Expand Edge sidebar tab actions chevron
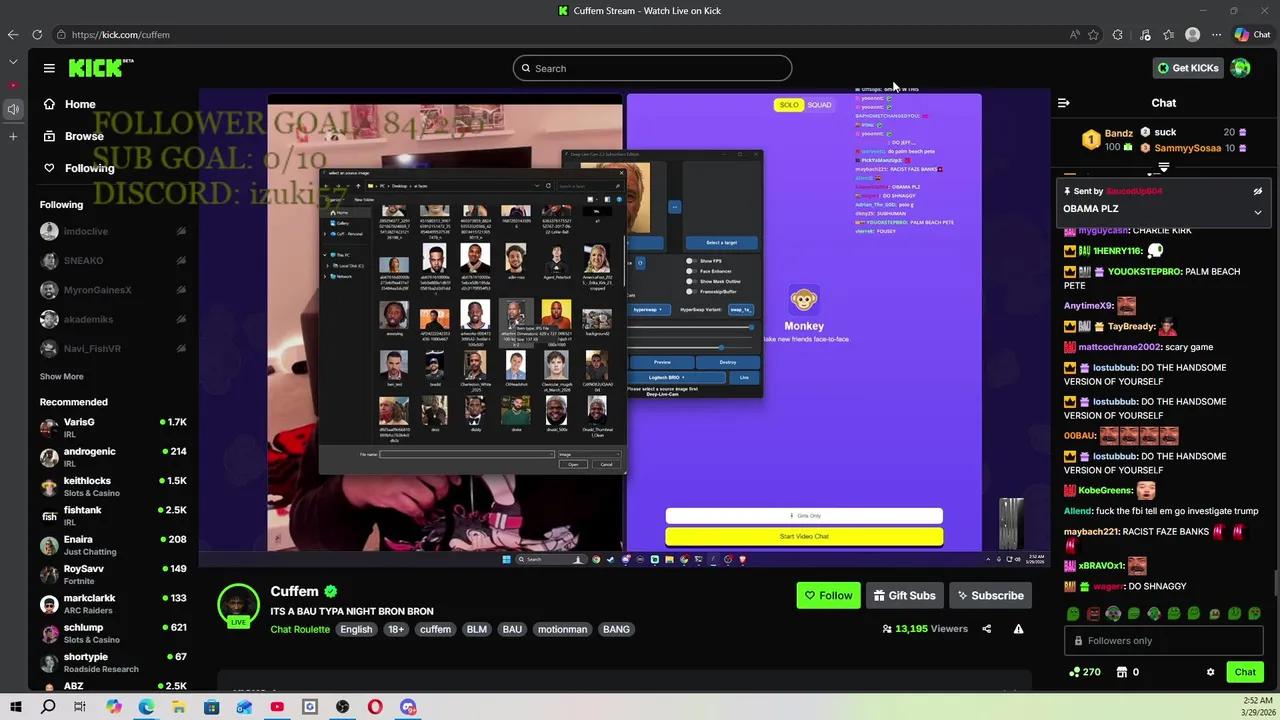This screenshot has width=1280, height=720. pos(12,62)
